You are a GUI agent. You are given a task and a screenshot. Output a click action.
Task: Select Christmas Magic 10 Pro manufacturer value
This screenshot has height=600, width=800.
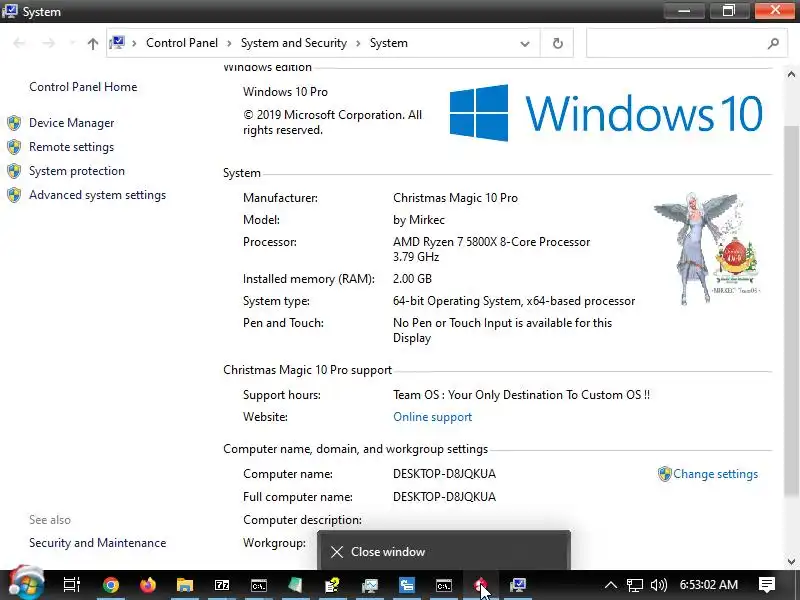tap(455, 198)
